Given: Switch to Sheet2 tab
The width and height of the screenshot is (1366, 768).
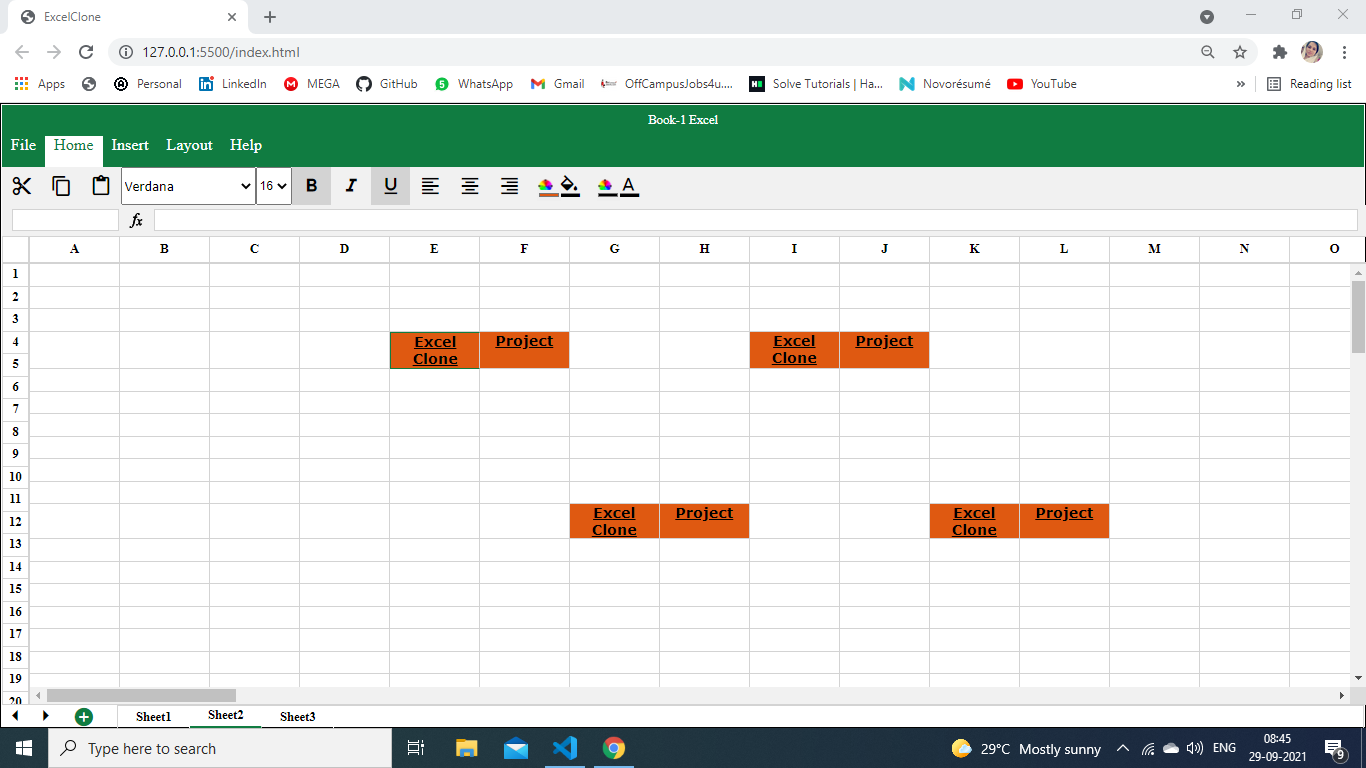Looking at the screenshot, I should [226, 716].
